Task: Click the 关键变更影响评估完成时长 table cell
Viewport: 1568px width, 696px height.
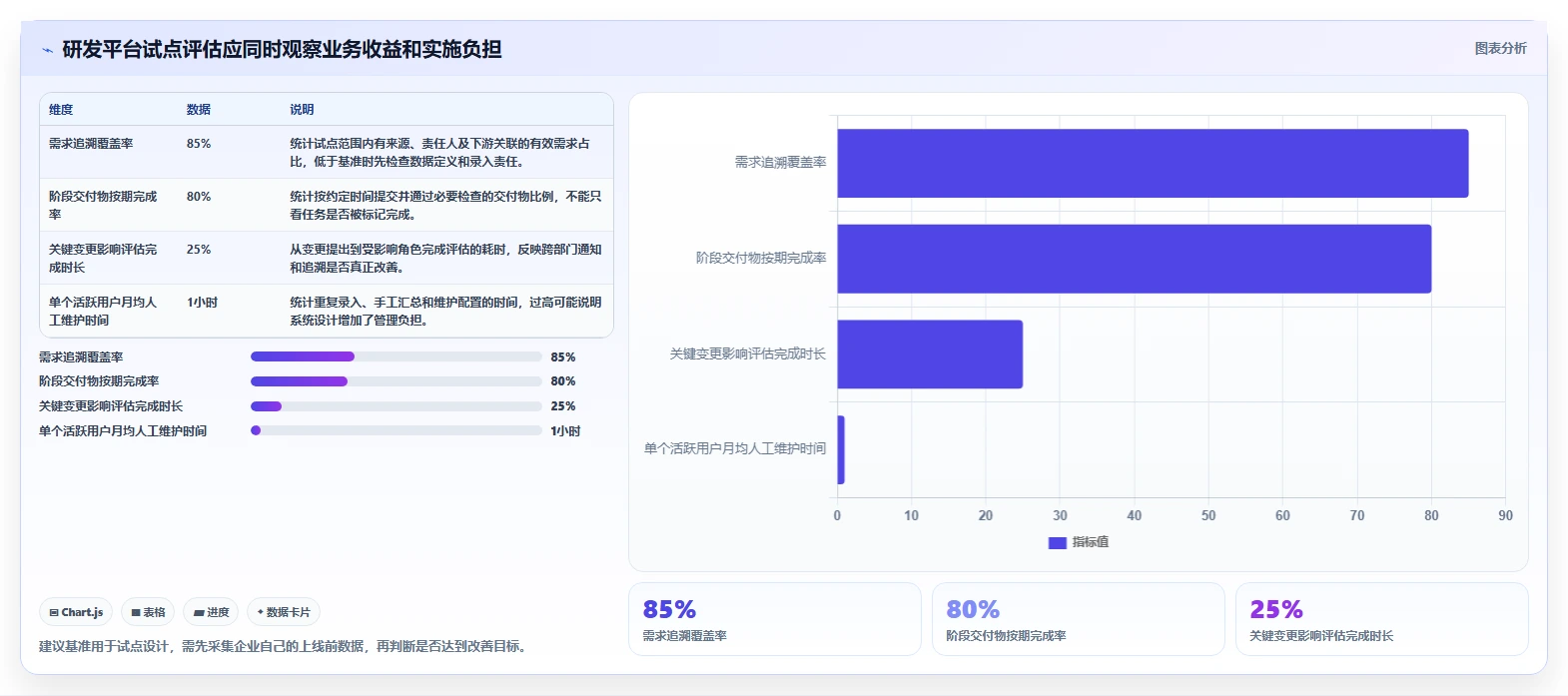Action: click(103, 259)
